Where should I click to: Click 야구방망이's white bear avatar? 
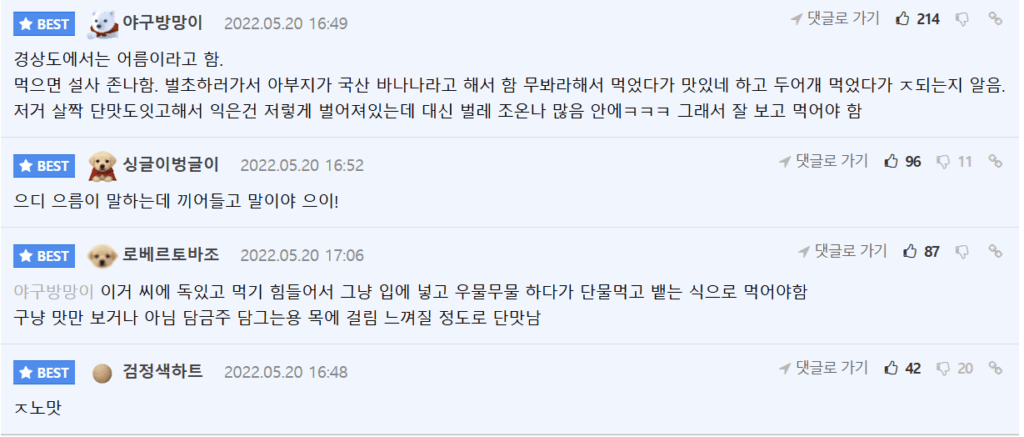coord(104,22)
